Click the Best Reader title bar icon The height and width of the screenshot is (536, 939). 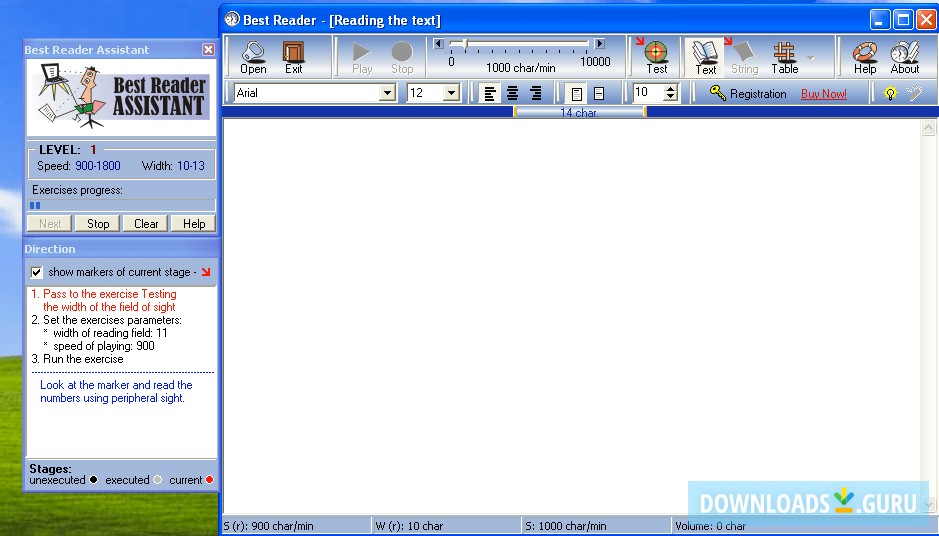(x=232, y=20)
